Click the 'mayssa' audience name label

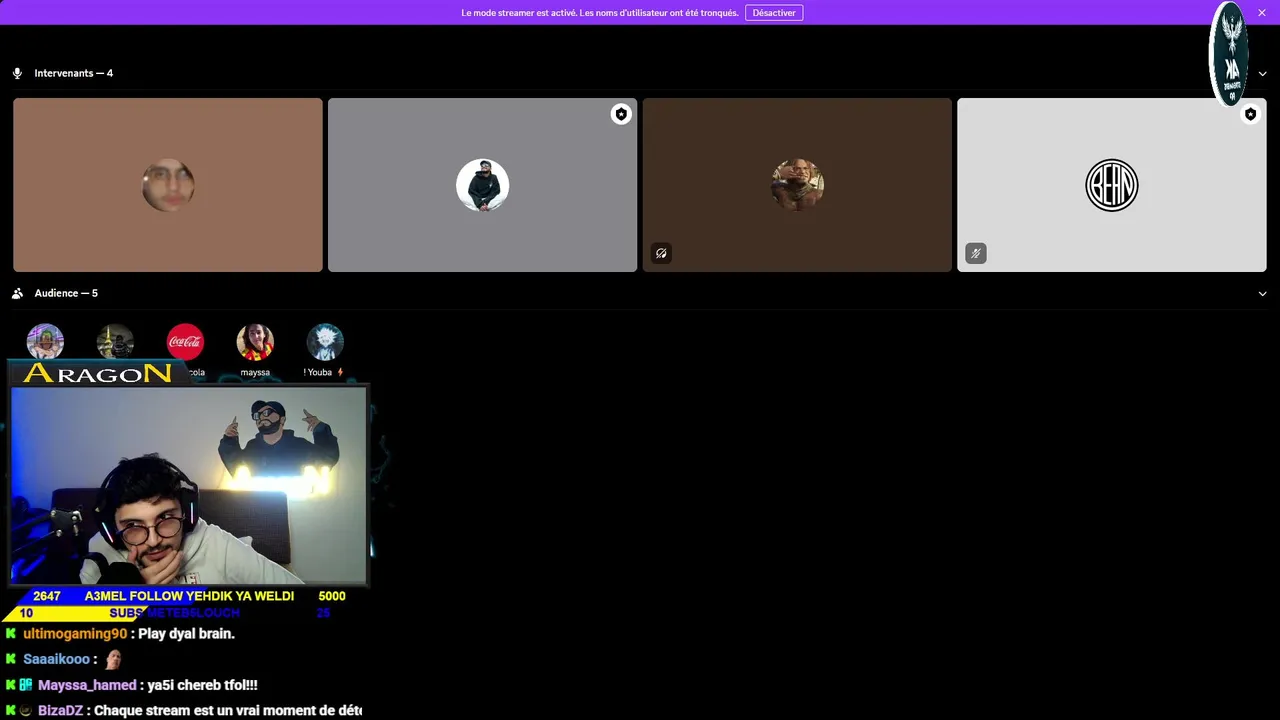click(255, 372)
